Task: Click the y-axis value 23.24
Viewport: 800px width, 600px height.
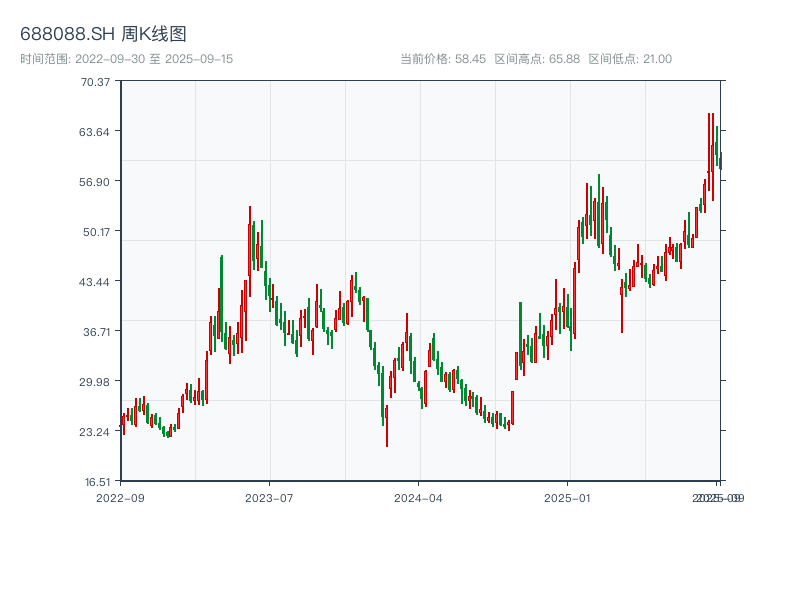Action: [94, 432]
